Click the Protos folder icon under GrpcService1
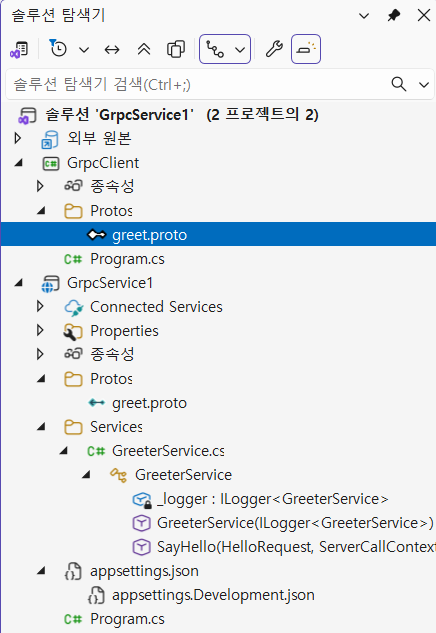436x633 pixels. coord(73,379)
